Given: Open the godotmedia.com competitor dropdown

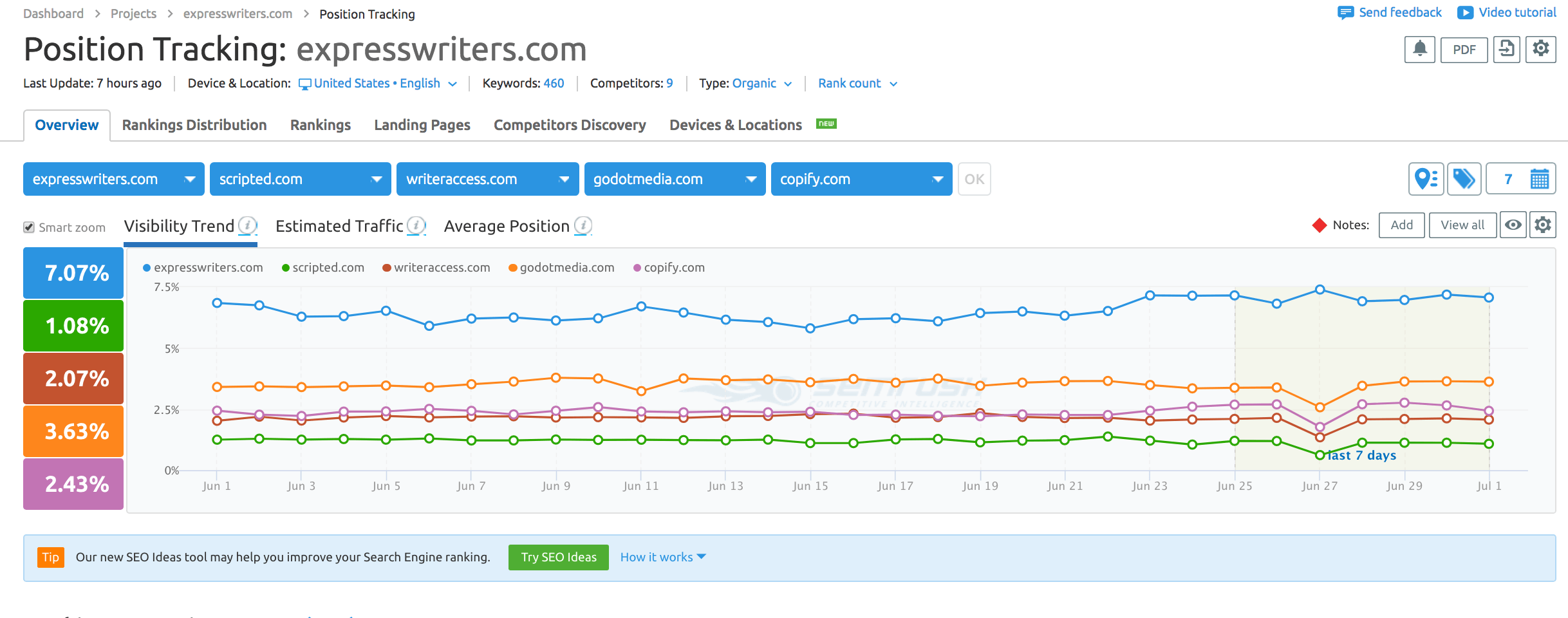Looking at the screenshot, I should pos(675,179).
